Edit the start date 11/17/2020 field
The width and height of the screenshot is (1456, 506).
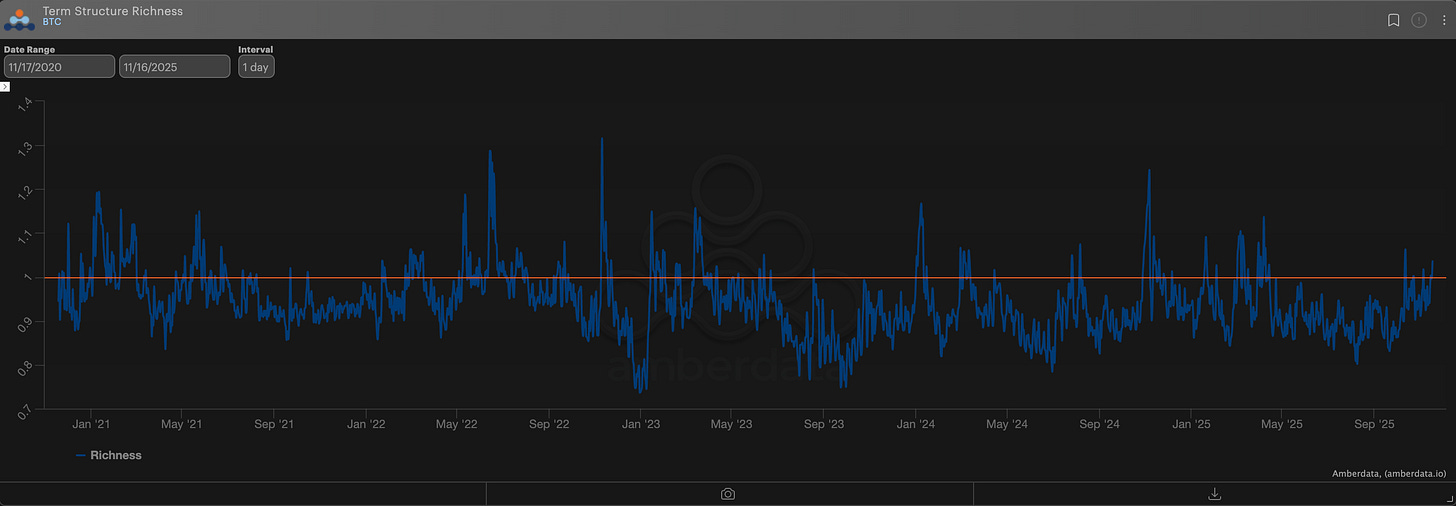tap(59, 66)
